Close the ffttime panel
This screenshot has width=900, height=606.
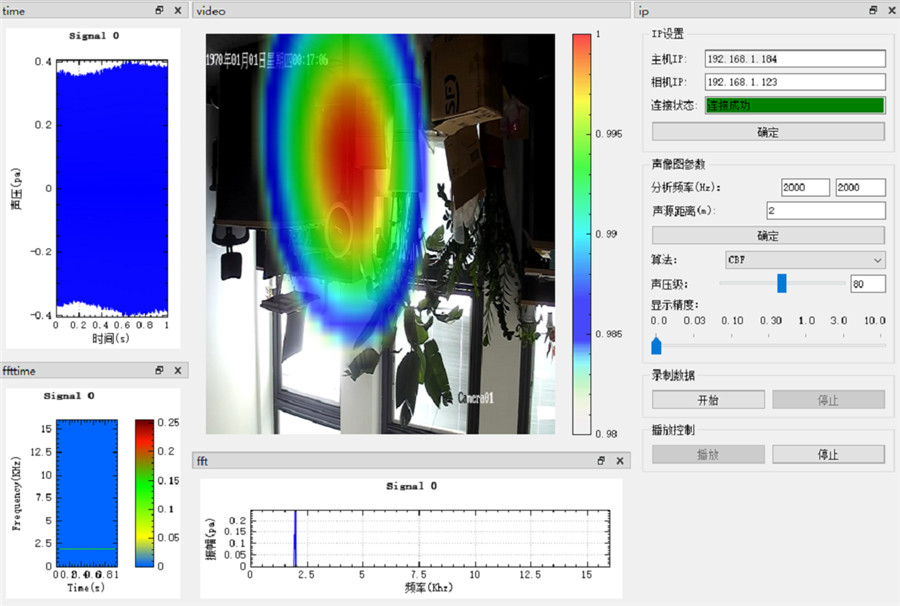pyautogui.click(x=178, y=371)
